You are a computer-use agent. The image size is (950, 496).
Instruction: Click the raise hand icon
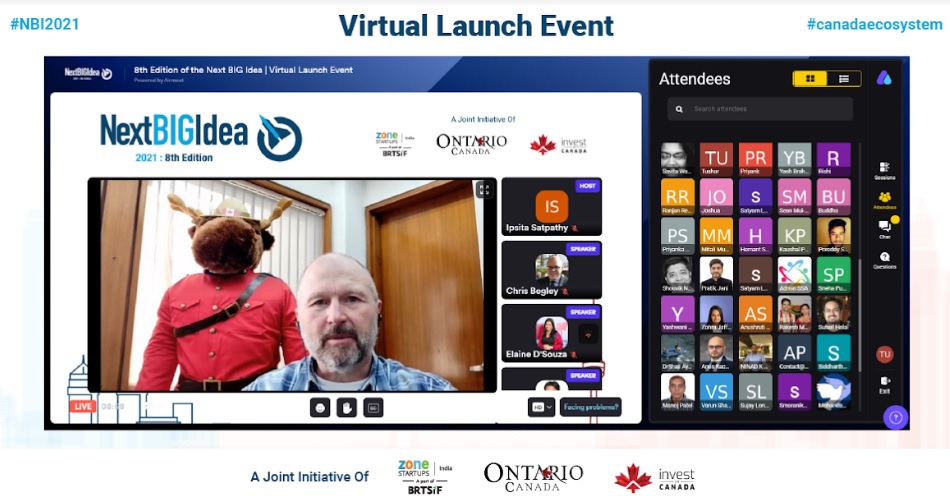[347, 408]
